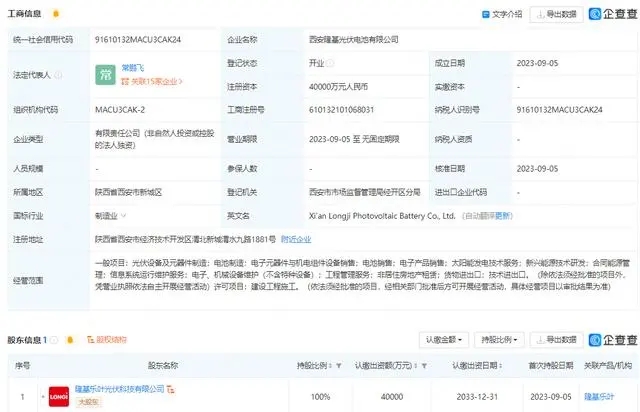The image size is (640, 412).
Task: Expand 关联15家企业 related companies link
Action: coord(152,83)
